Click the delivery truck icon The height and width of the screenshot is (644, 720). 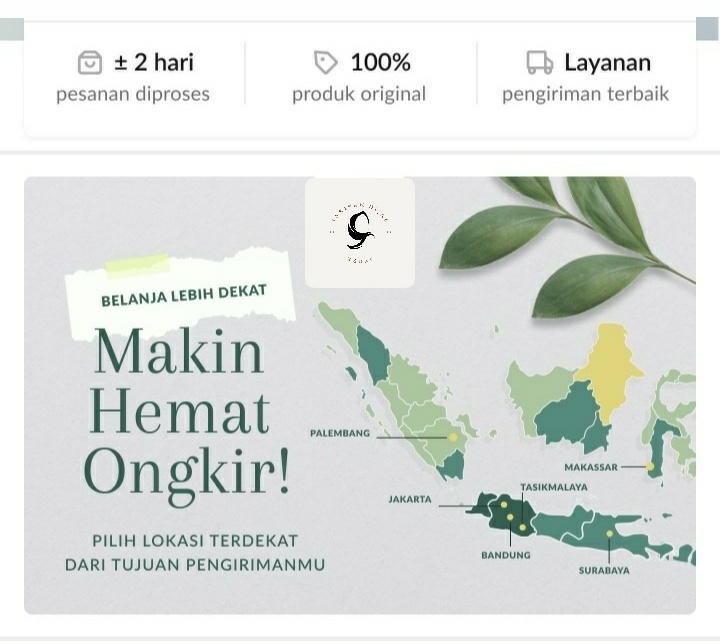pos(540,62)
